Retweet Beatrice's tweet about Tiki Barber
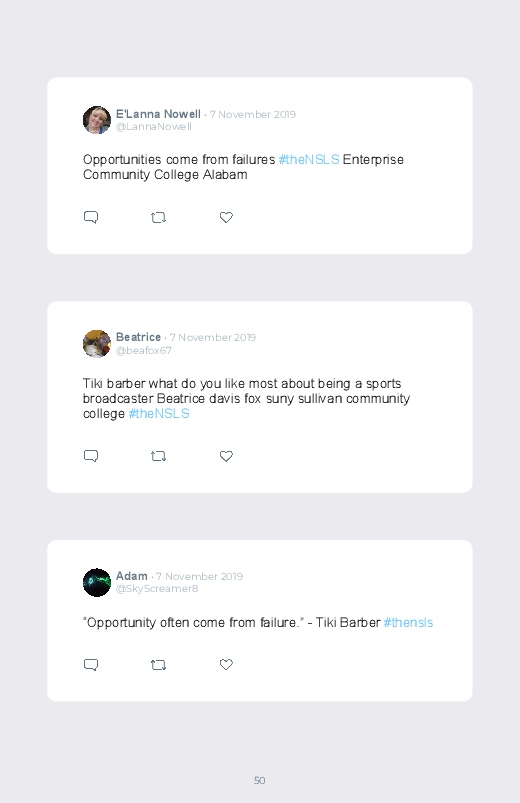Screen dimensions: 520x803 [x=158, y=456]
